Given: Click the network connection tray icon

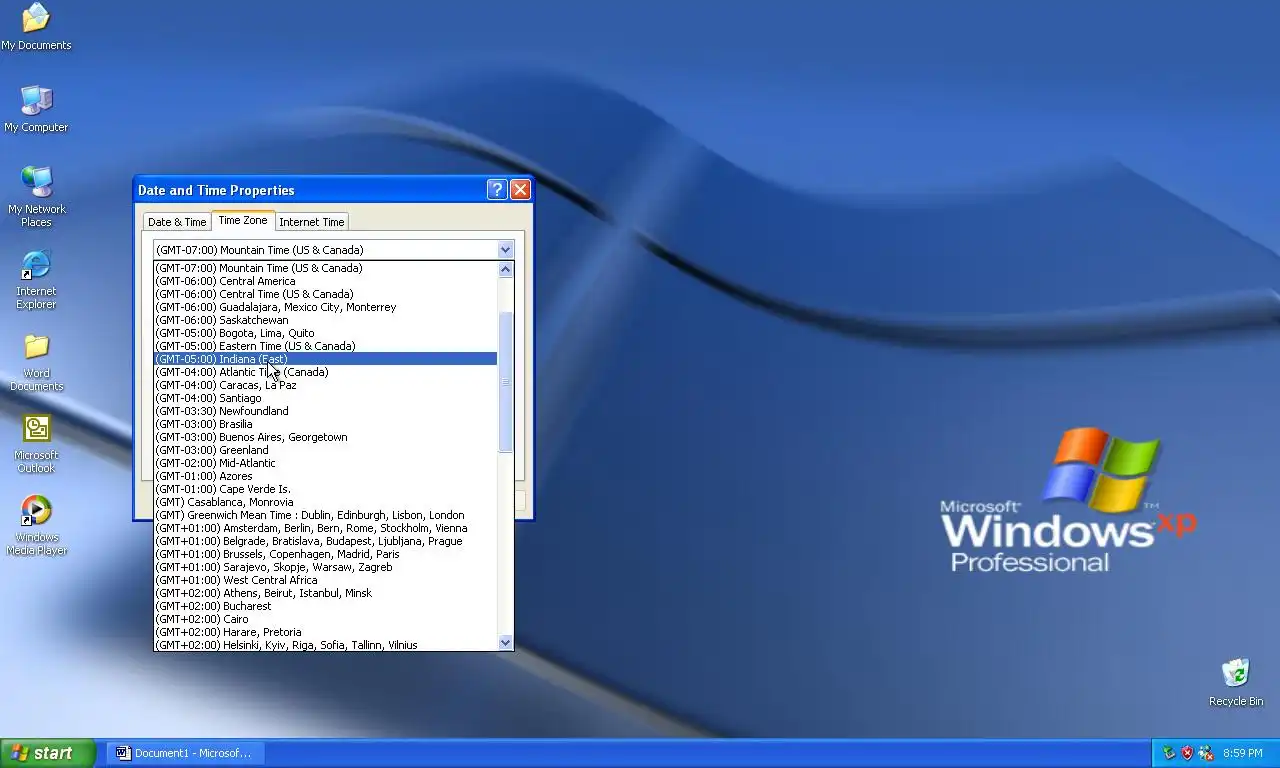Looking at the screenshot, I should pos(1206,753).
